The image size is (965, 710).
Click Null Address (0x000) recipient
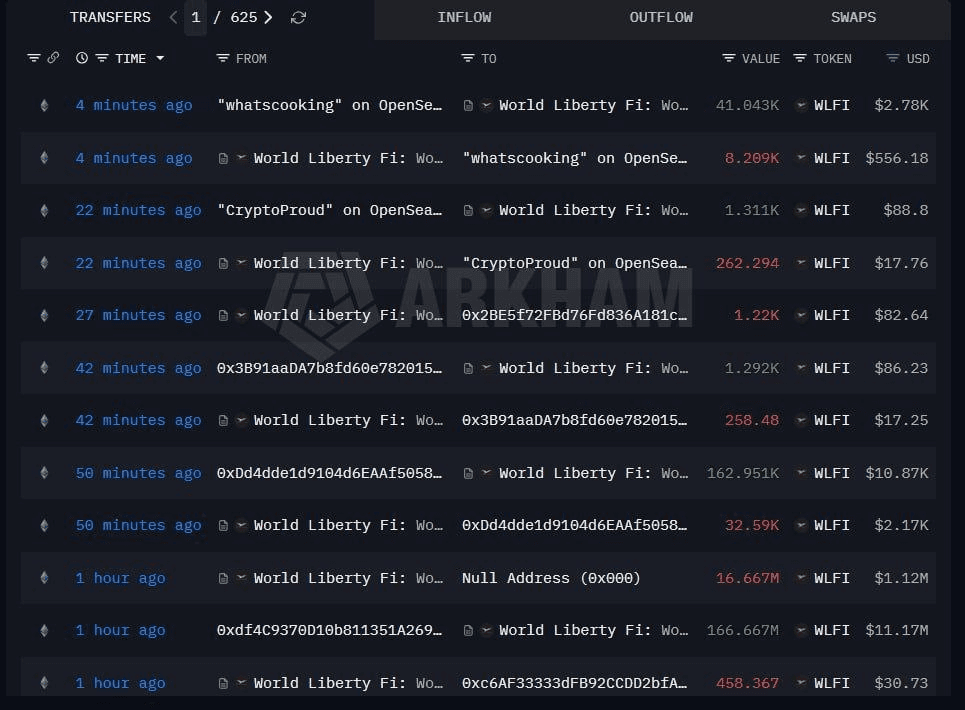tap(551, 578)
